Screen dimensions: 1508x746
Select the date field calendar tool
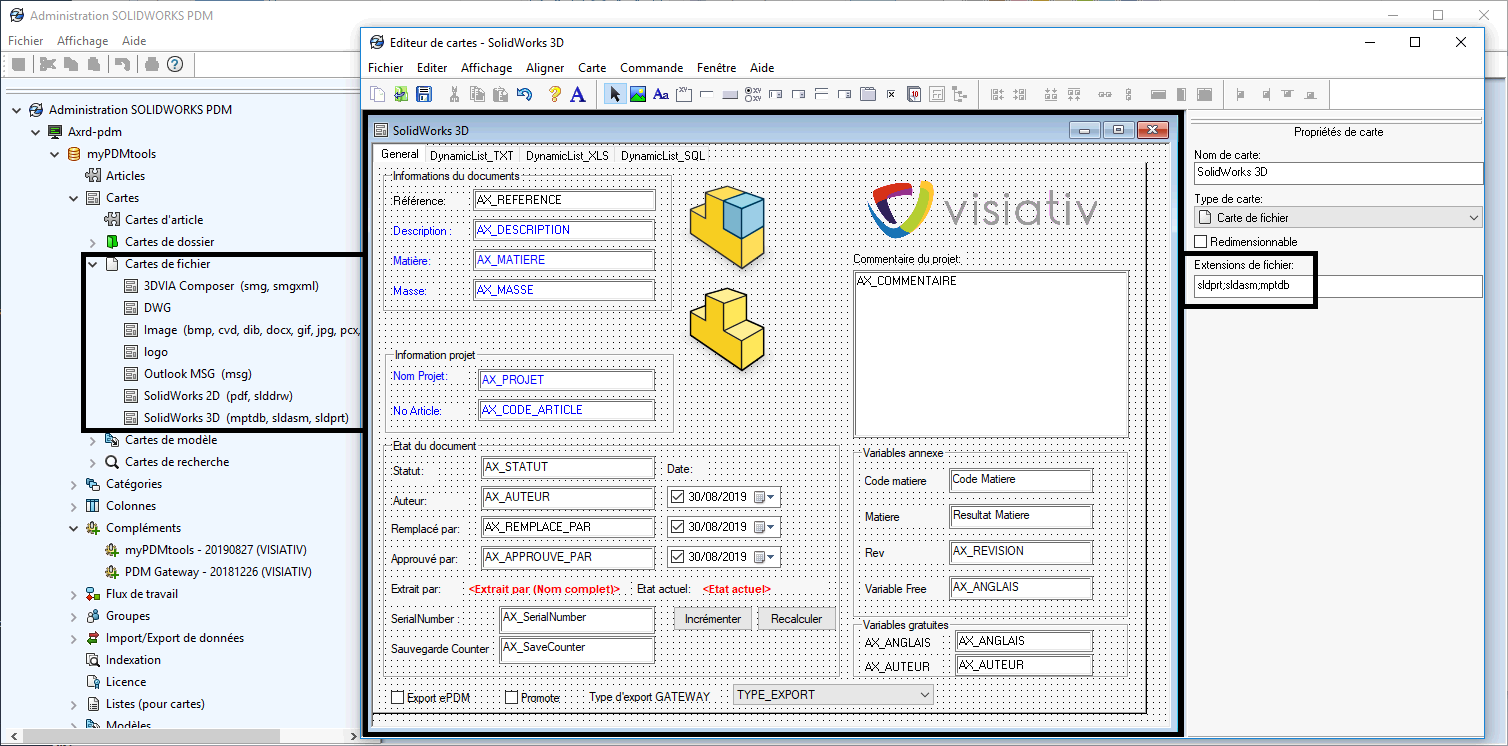pyautogui.click(x=914, y=95)
